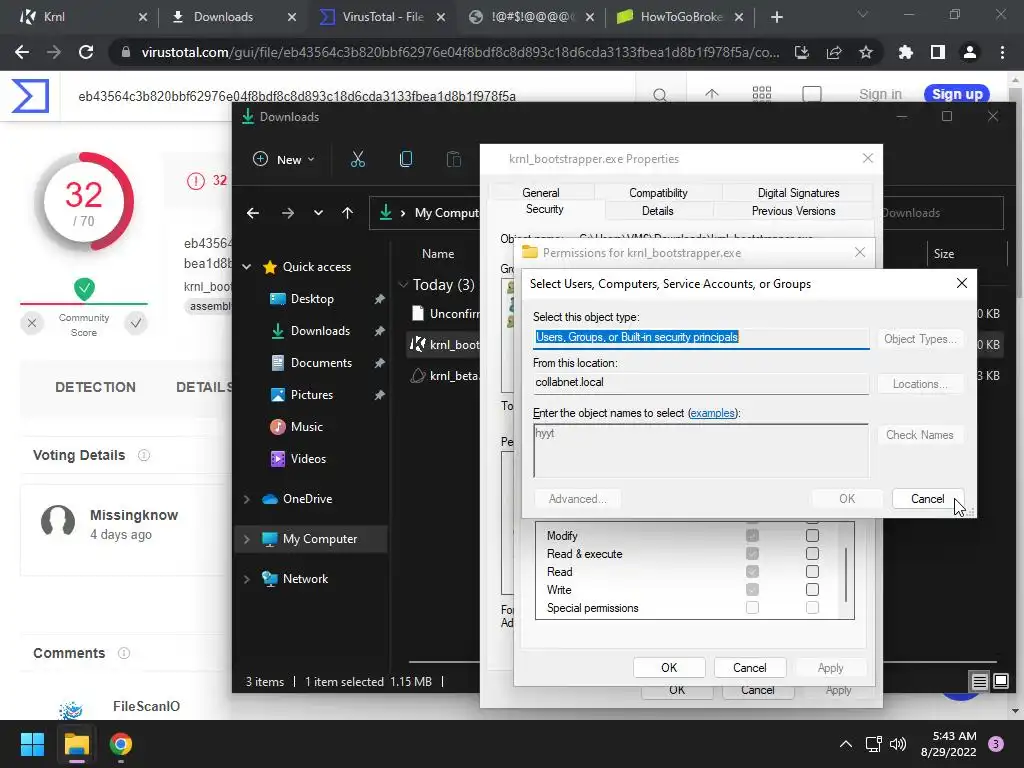Collapse the Quick access tree node
The width and height of the screenshot is (1024, 768).
tap(247, 267)
